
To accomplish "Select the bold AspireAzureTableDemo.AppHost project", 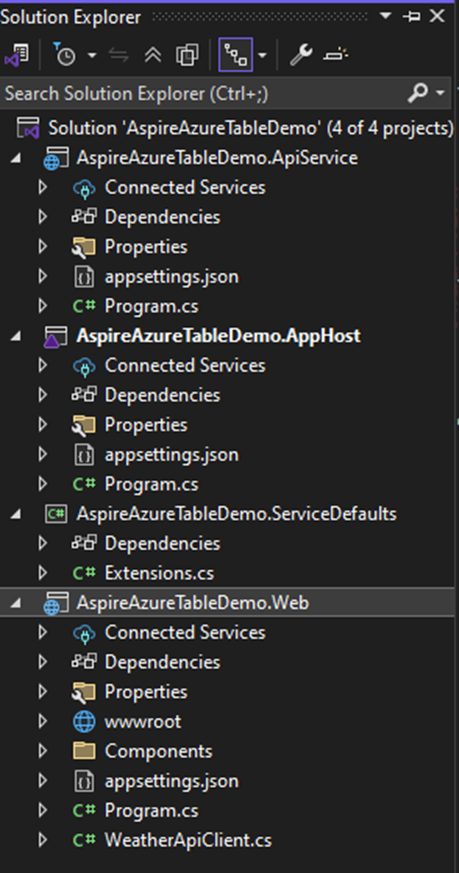I will (x=218, y=336).
